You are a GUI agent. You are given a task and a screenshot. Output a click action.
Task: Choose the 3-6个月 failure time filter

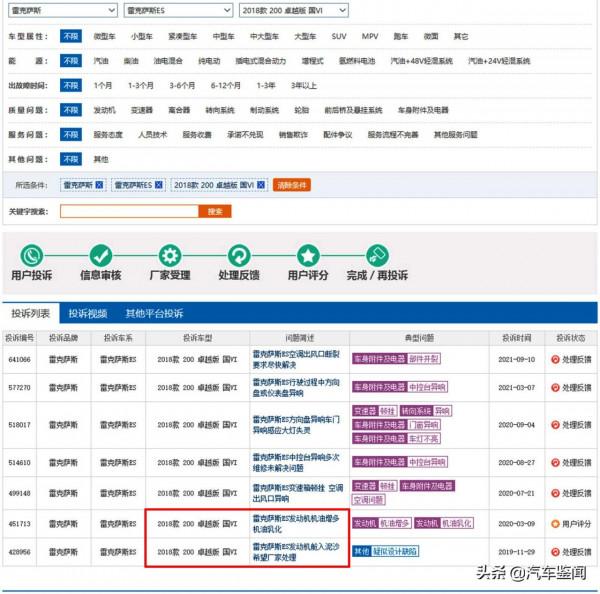(182, 85)
